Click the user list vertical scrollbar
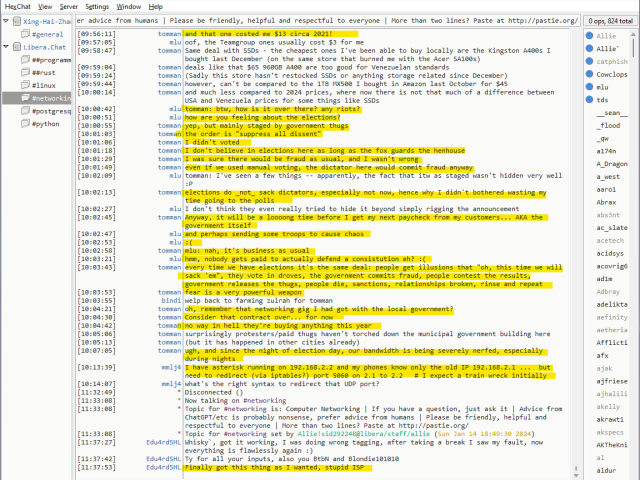This screenshot has width=640, height=480. coord(635,250)
